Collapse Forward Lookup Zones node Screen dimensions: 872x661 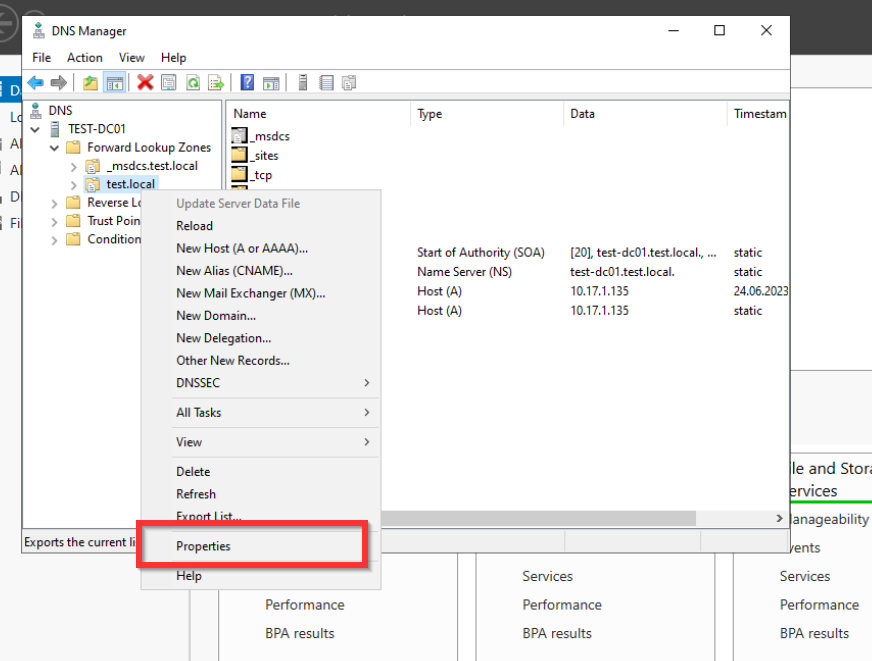[54, 148]
